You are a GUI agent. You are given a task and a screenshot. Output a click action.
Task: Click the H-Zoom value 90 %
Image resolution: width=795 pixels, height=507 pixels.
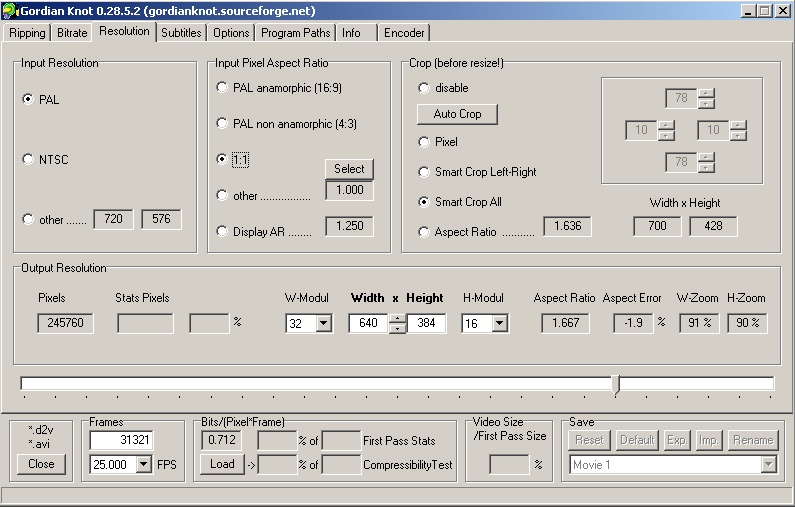pyautogui.click(x=747, y=323)
